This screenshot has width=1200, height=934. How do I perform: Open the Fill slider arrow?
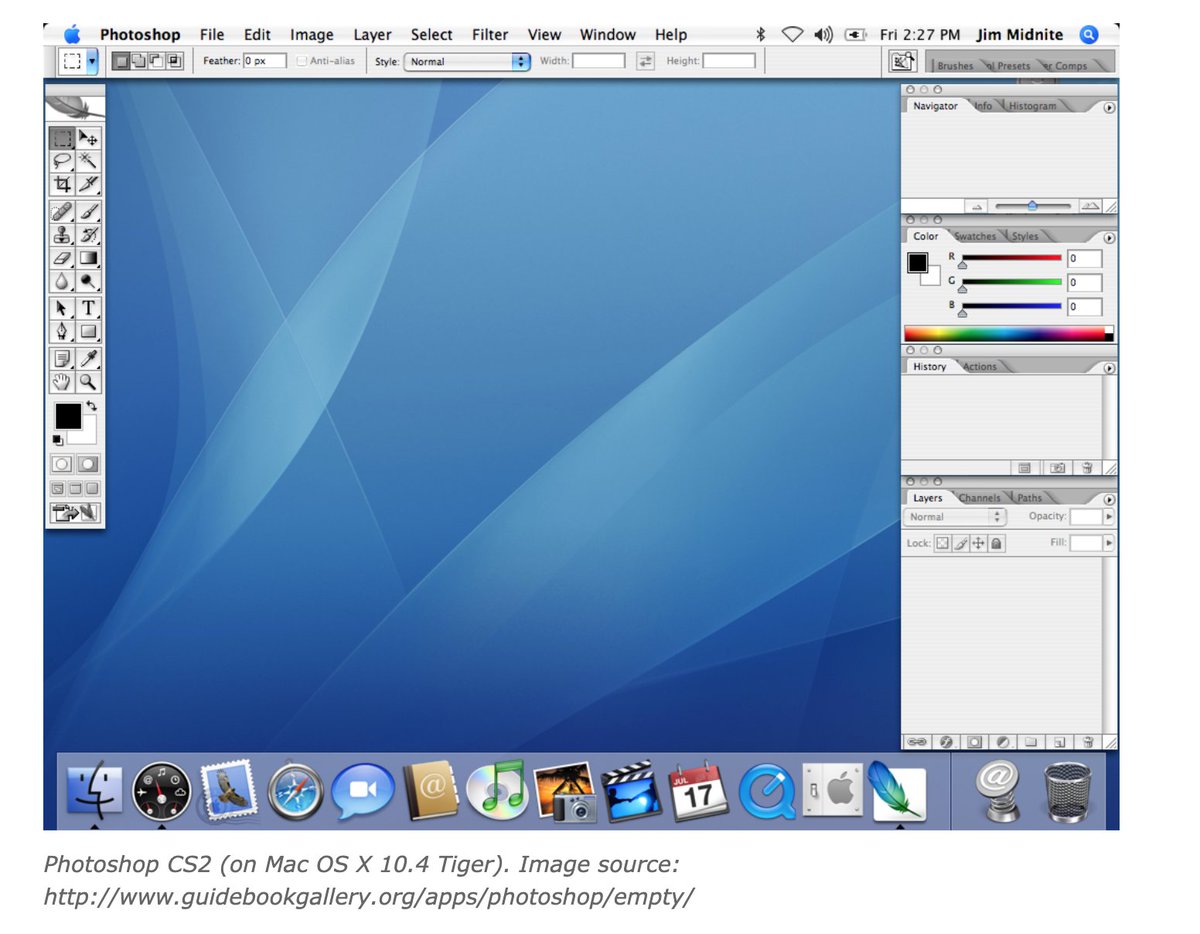click(1108, 543)
